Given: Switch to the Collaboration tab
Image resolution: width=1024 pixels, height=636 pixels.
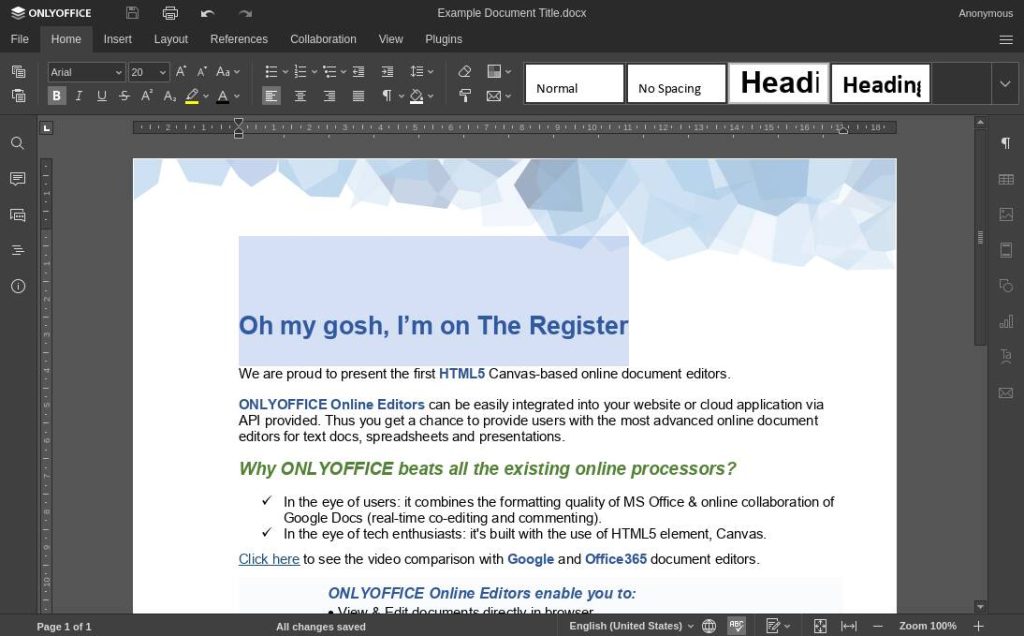Looking at the screenshot, I should click(323, 39).
